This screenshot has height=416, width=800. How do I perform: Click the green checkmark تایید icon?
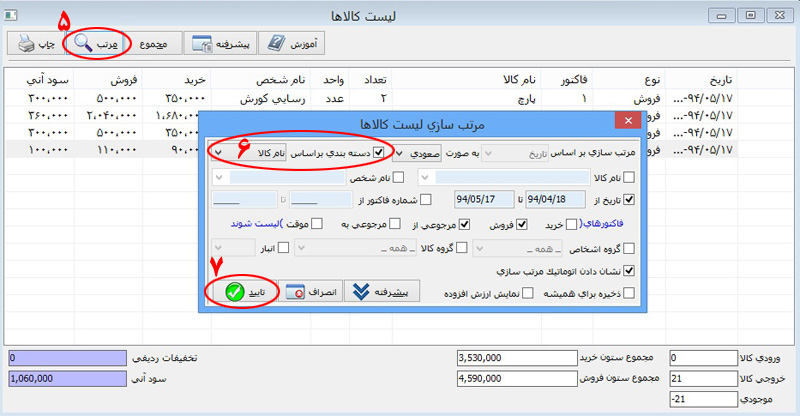(236, 292)
